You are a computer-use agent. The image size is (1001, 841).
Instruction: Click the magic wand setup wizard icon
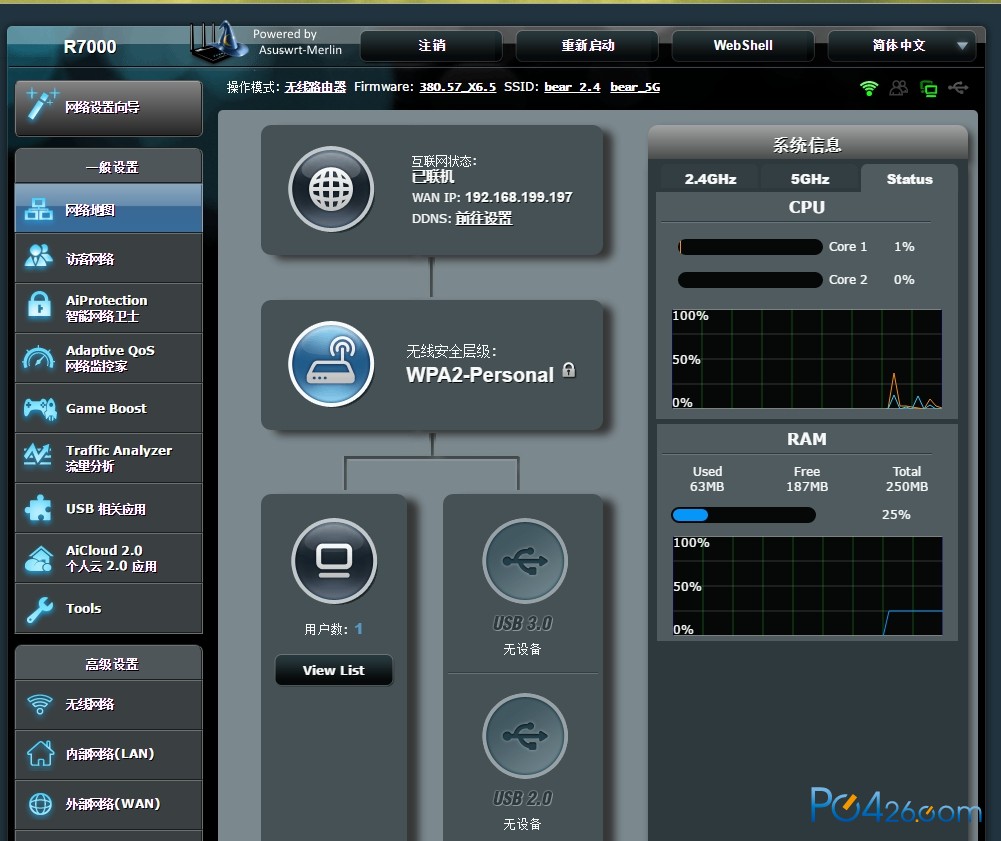(41, 105)
